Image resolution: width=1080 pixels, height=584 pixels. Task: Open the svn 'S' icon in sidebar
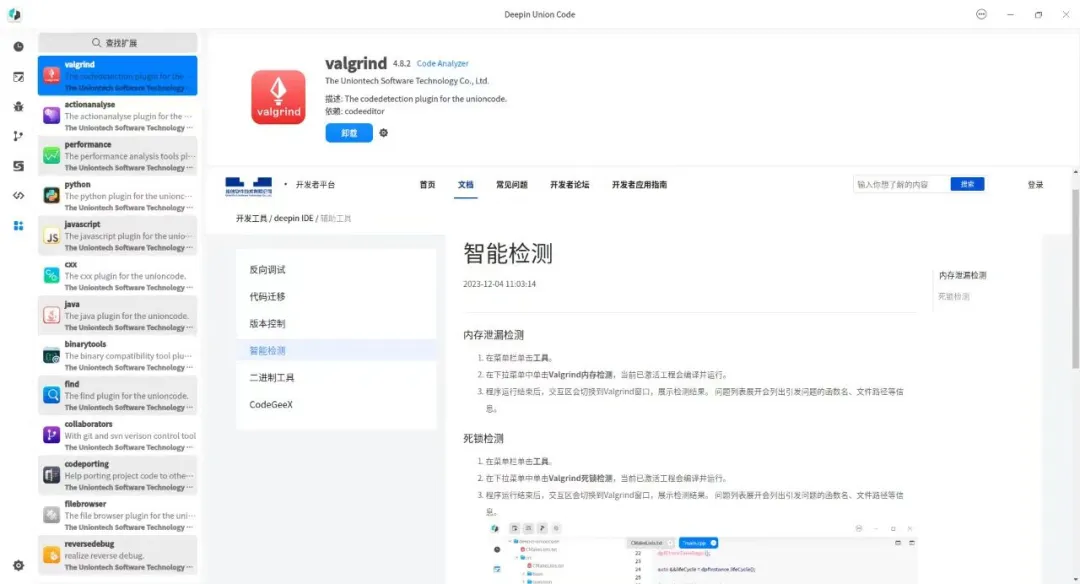19,166
